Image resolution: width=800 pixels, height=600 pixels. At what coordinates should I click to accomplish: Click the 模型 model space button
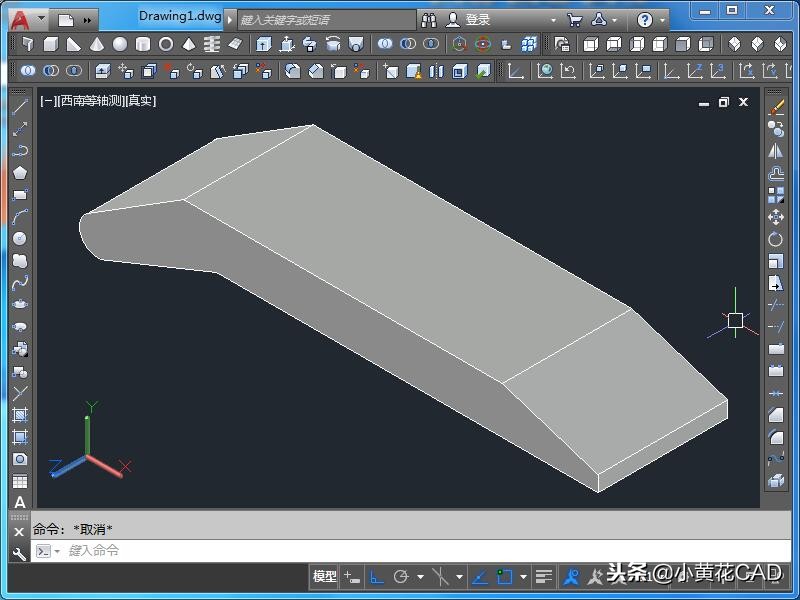pyautogui.click(x=325, y=577)
